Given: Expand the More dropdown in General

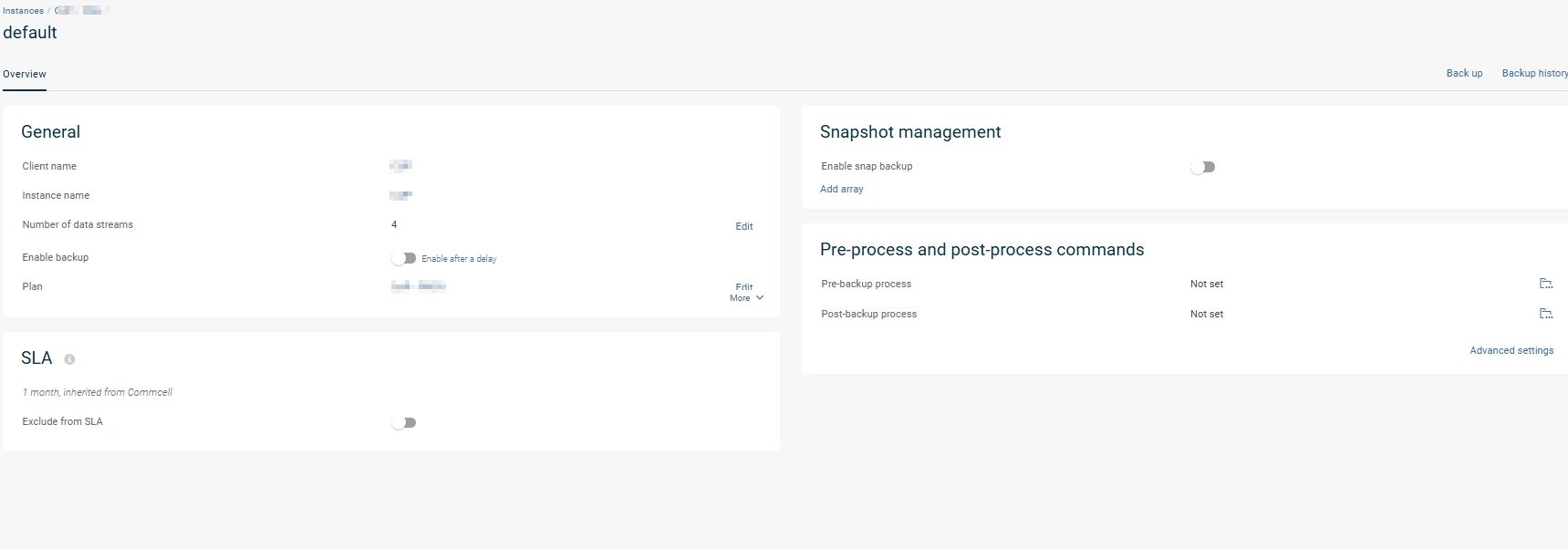Looking at the screenshot, I should tap(746, 298).
